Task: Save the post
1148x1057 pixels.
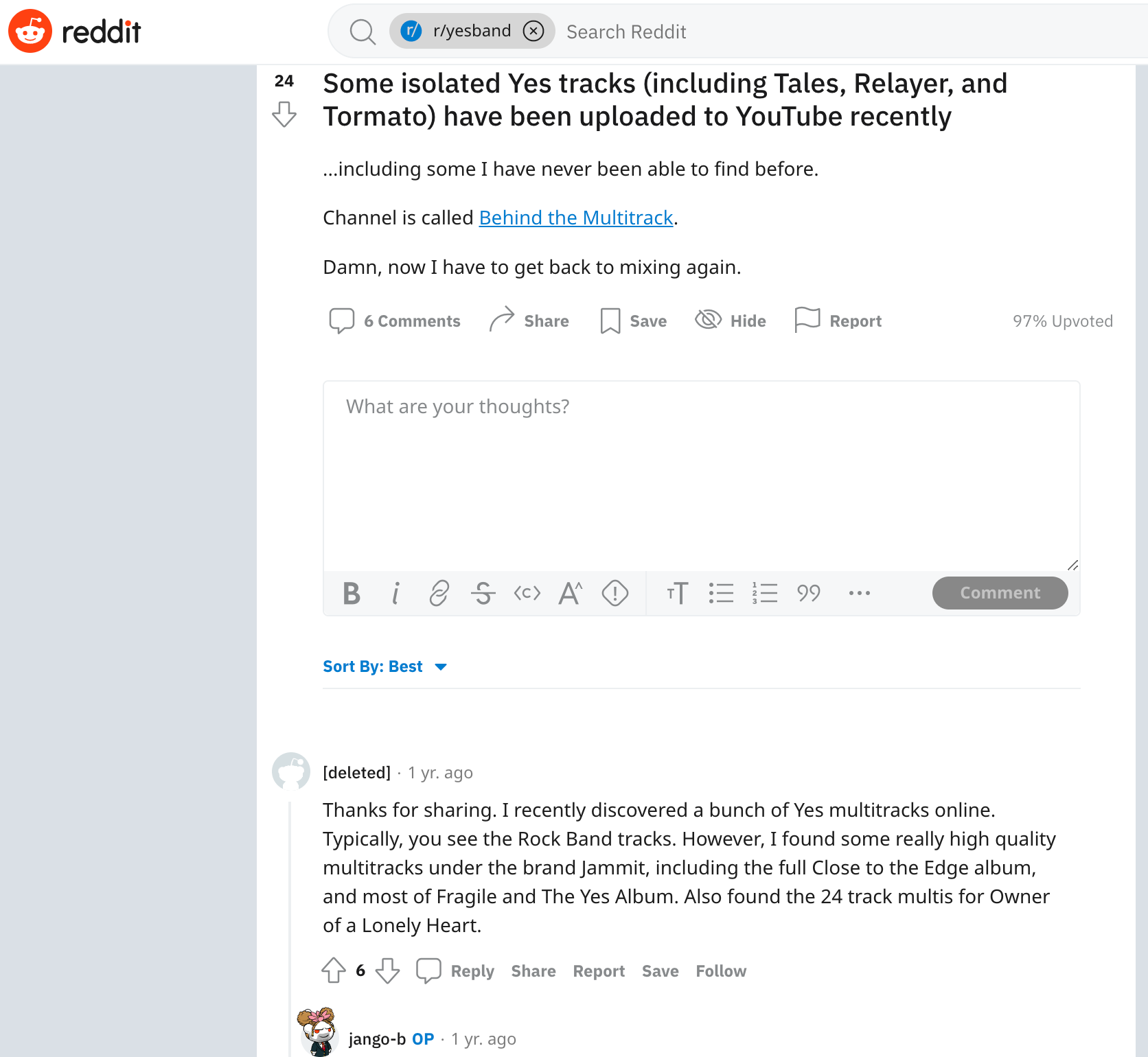Action: click(633, 321)
